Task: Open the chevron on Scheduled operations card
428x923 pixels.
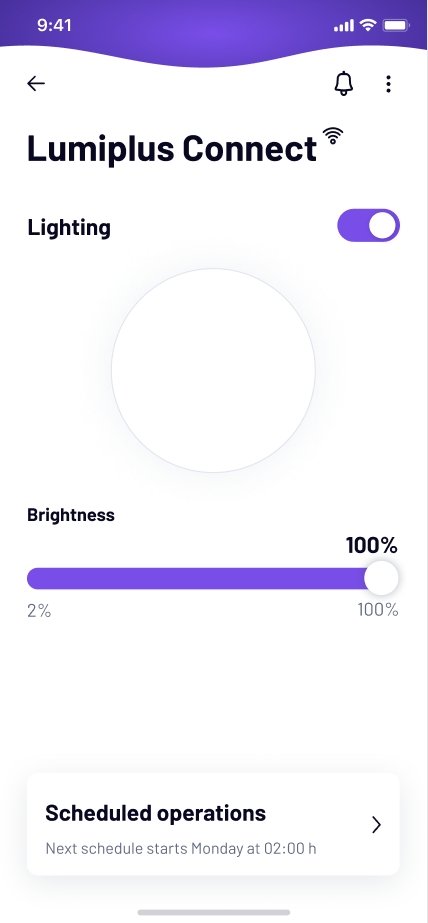Action: pos(377,825)
